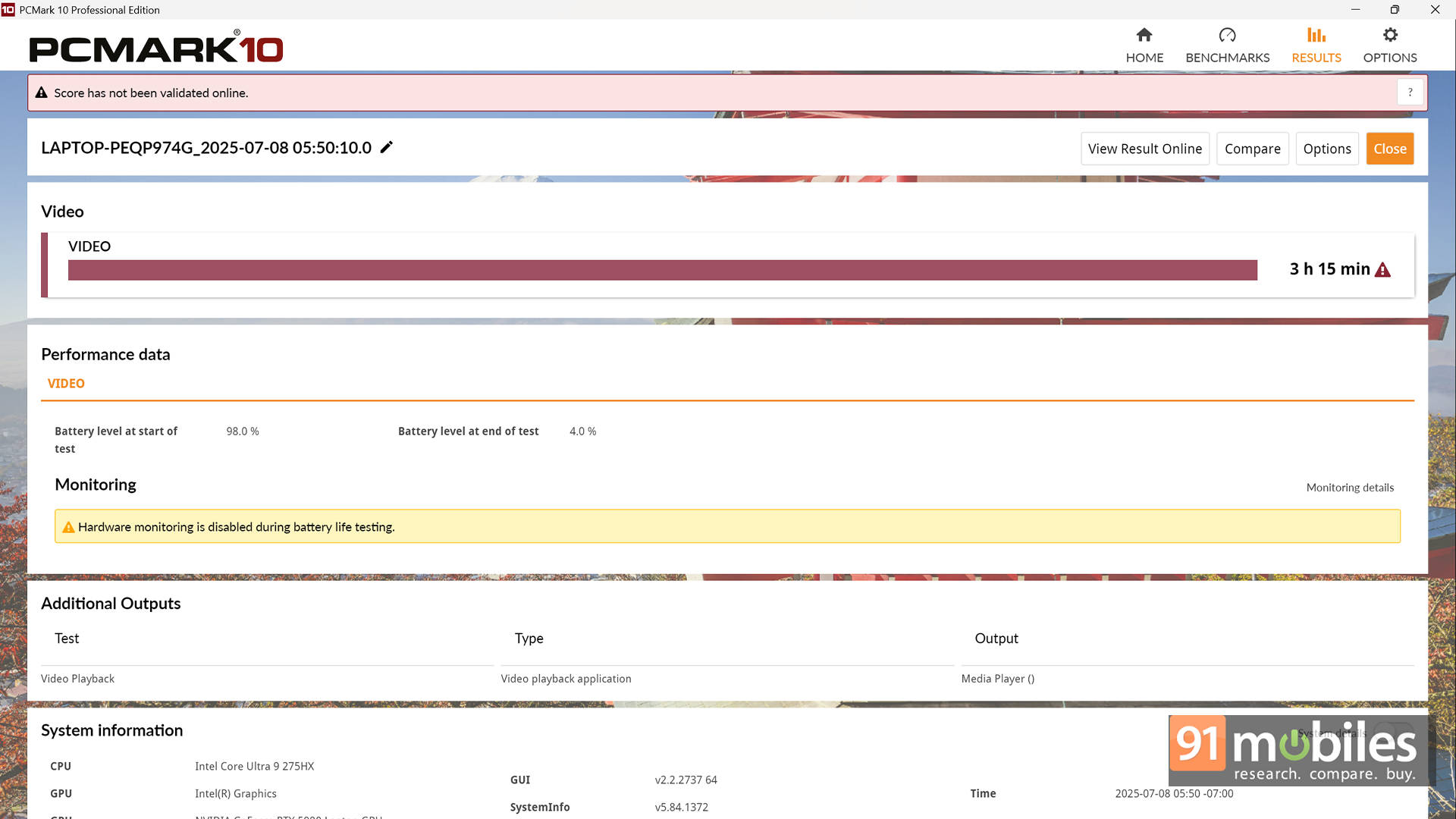Click the PCMark 10 title bar app icon

(8, 10)
